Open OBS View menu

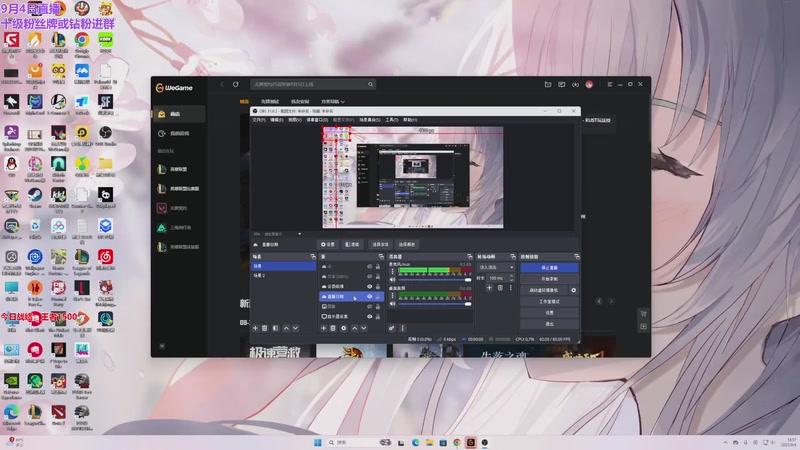coord(295,120)
